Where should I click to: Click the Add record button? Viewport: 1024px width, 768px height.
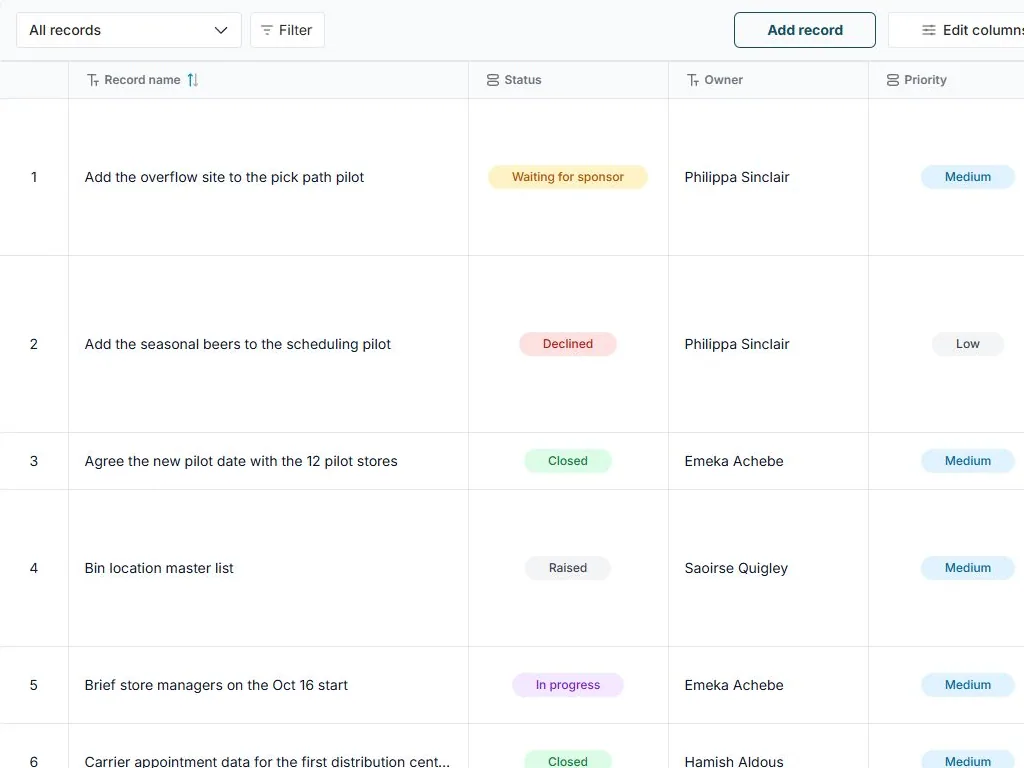point(805,30)
